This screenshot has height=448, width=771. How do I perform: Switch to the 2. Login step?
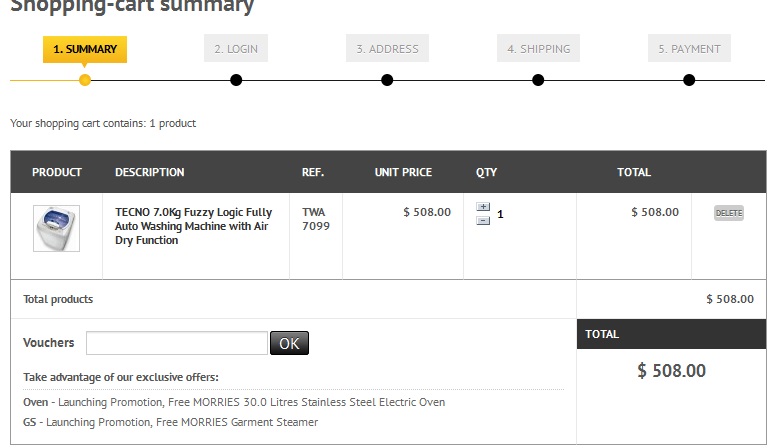236,49
